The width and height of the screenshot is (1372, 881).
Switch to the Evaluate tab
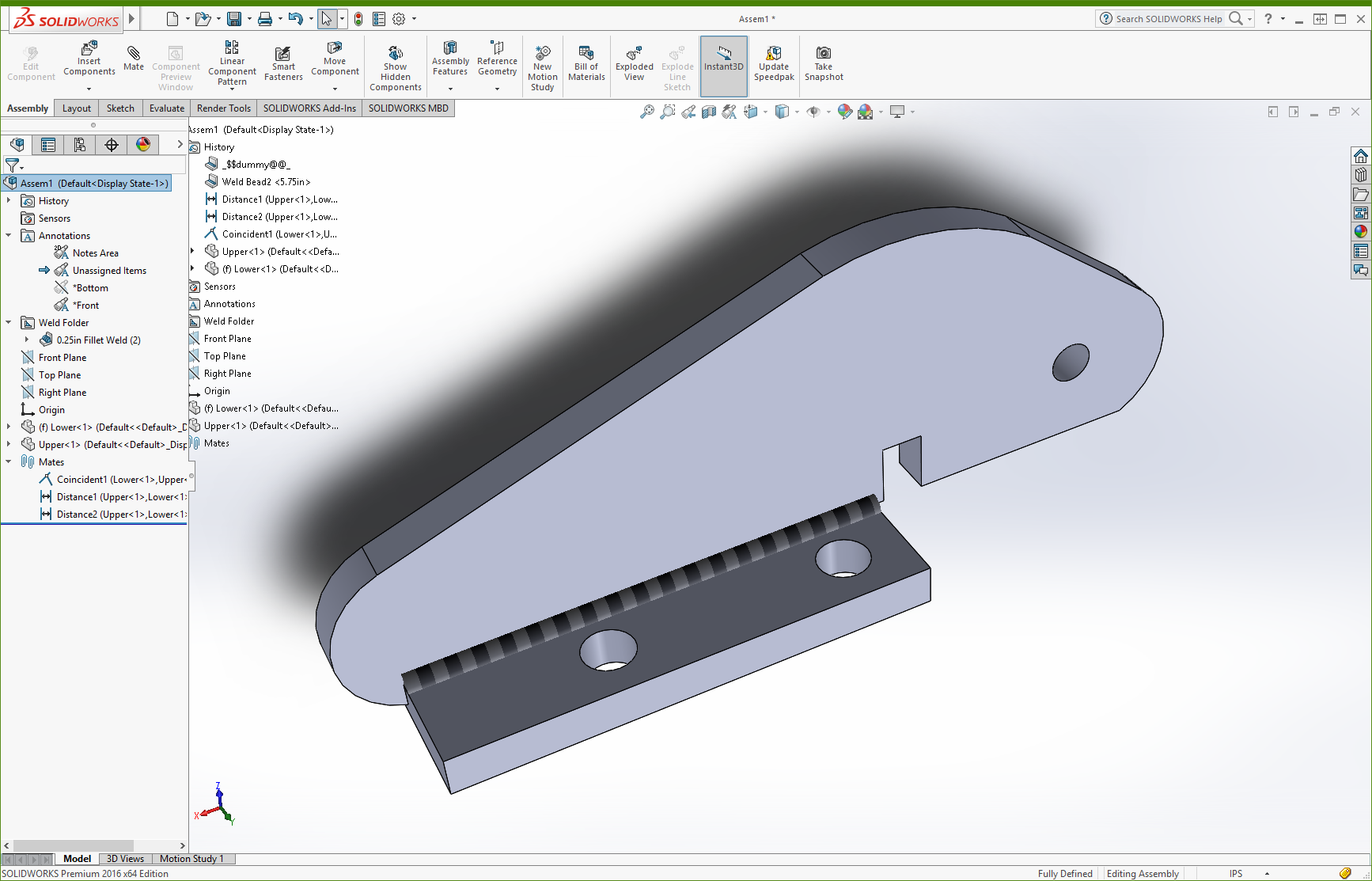tap(167, 108)
